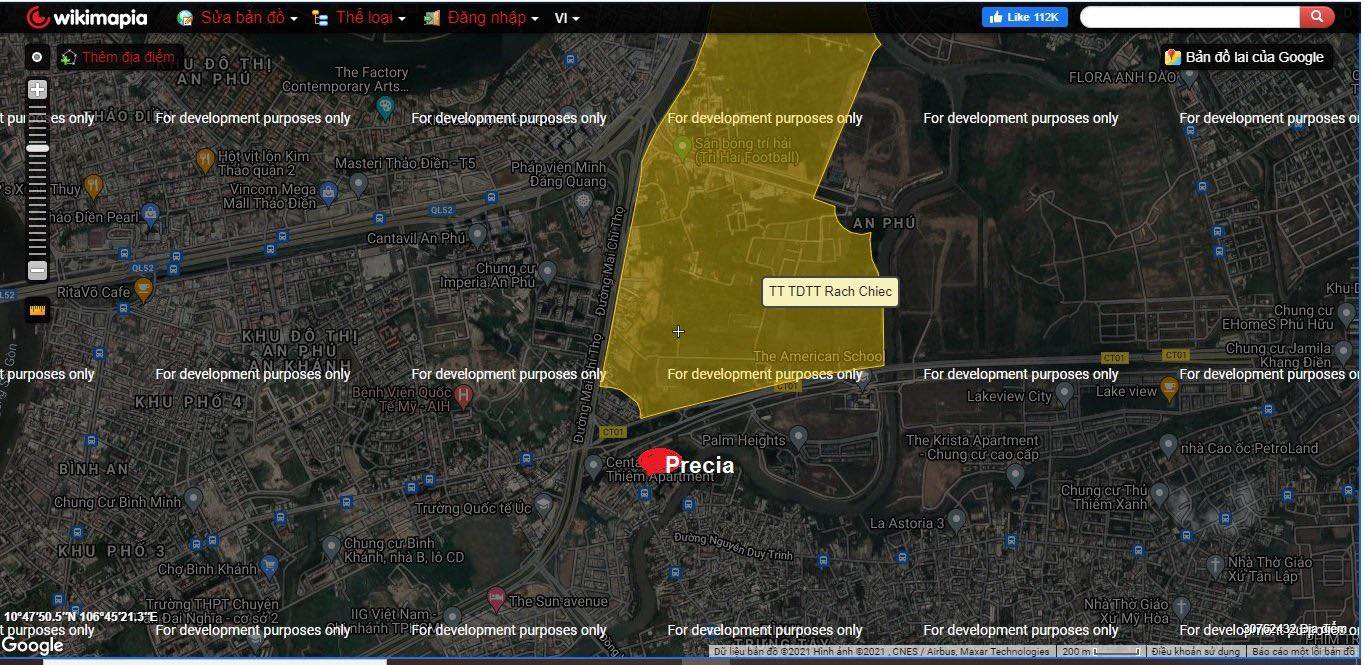
Task: Click the Chung cư Bình Khánh pin
Action: pyautogui.click(x=332, y=546)
